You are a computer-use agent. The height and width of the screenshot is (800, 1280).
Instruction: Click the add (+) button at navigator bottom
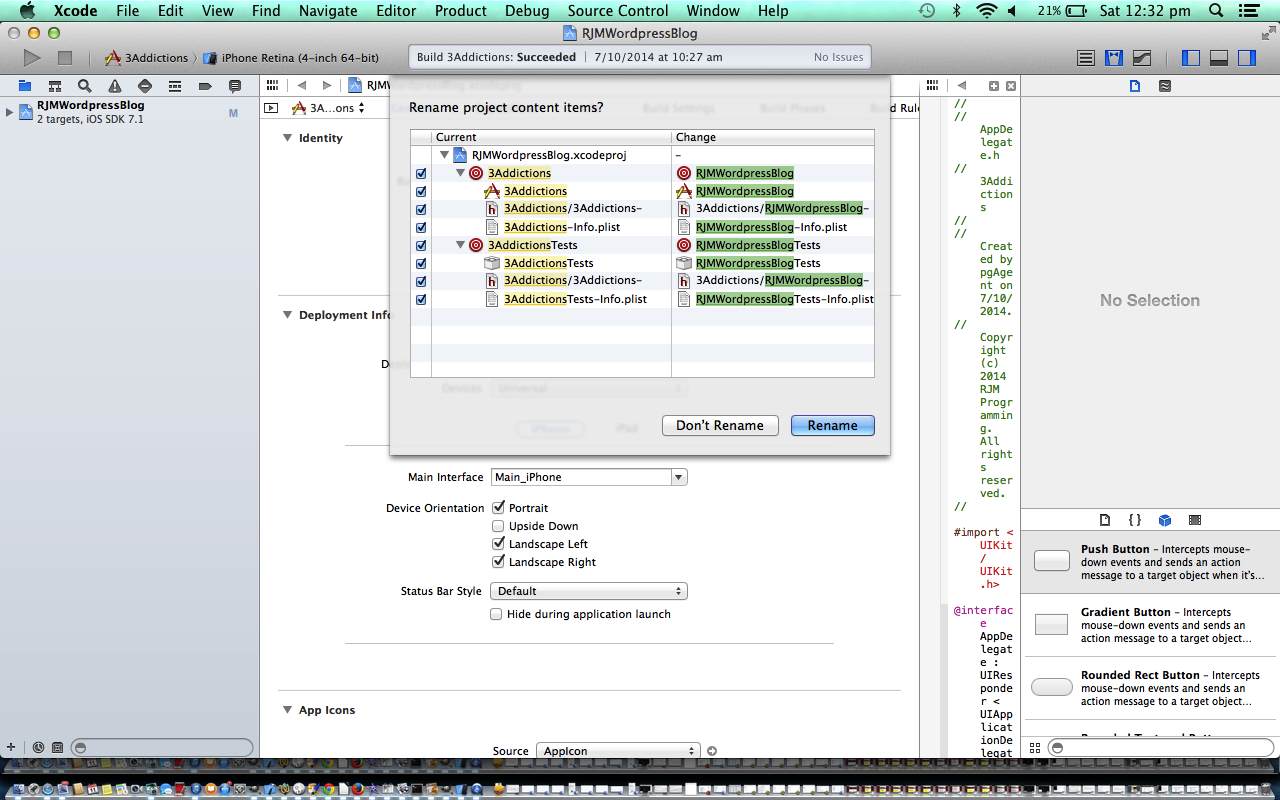(x=11, y=747)
